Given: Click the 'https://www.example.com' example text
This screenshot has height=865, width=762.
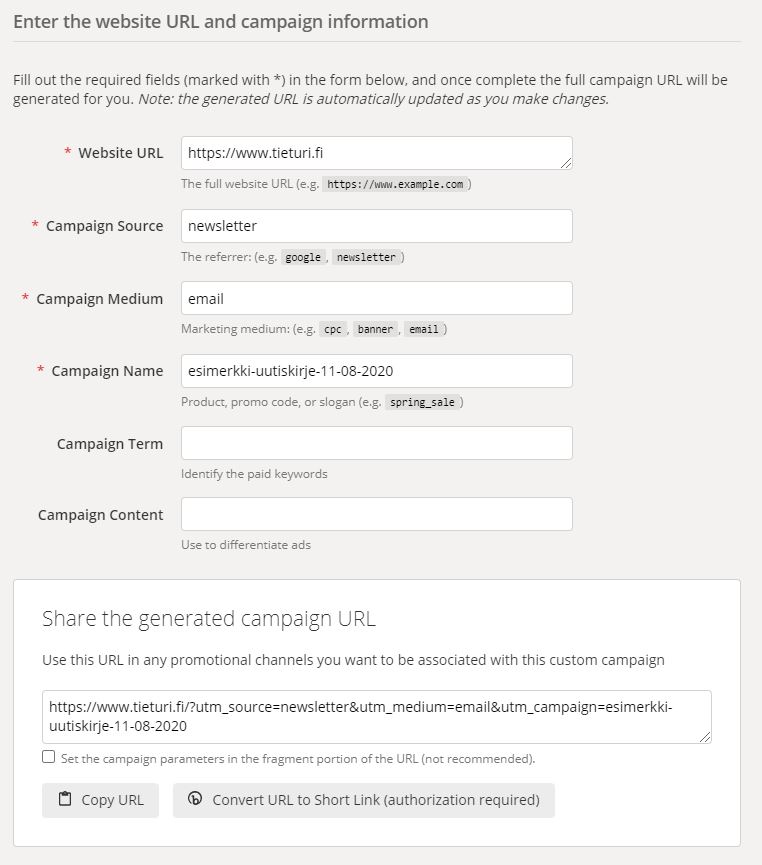Looking at the screenshot, I should (395, 185).
